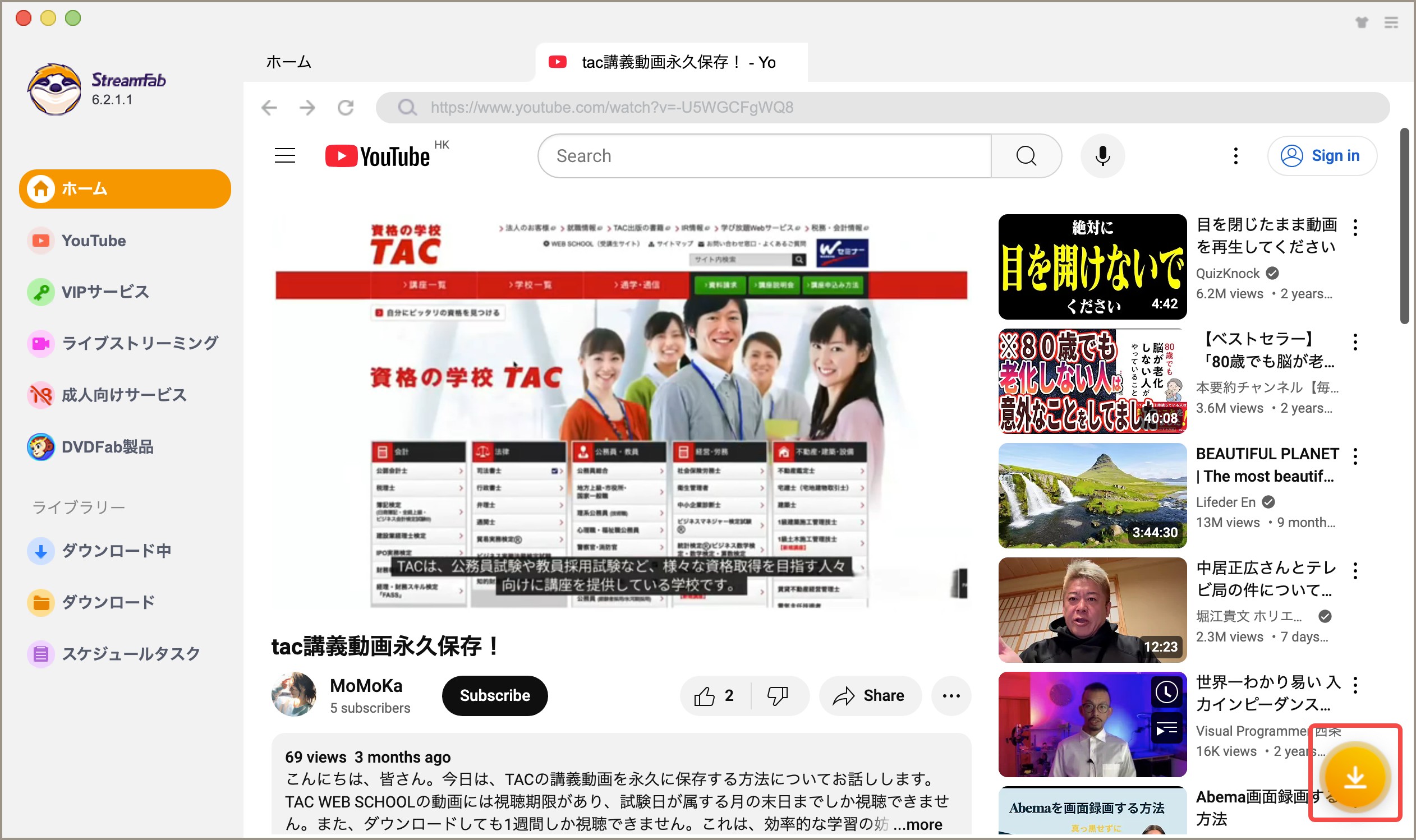This screenshot has width=1416, height=840.
Task: Open the QuizKnock channel link
Action: pyautogui.click(x=1227, y=274)
